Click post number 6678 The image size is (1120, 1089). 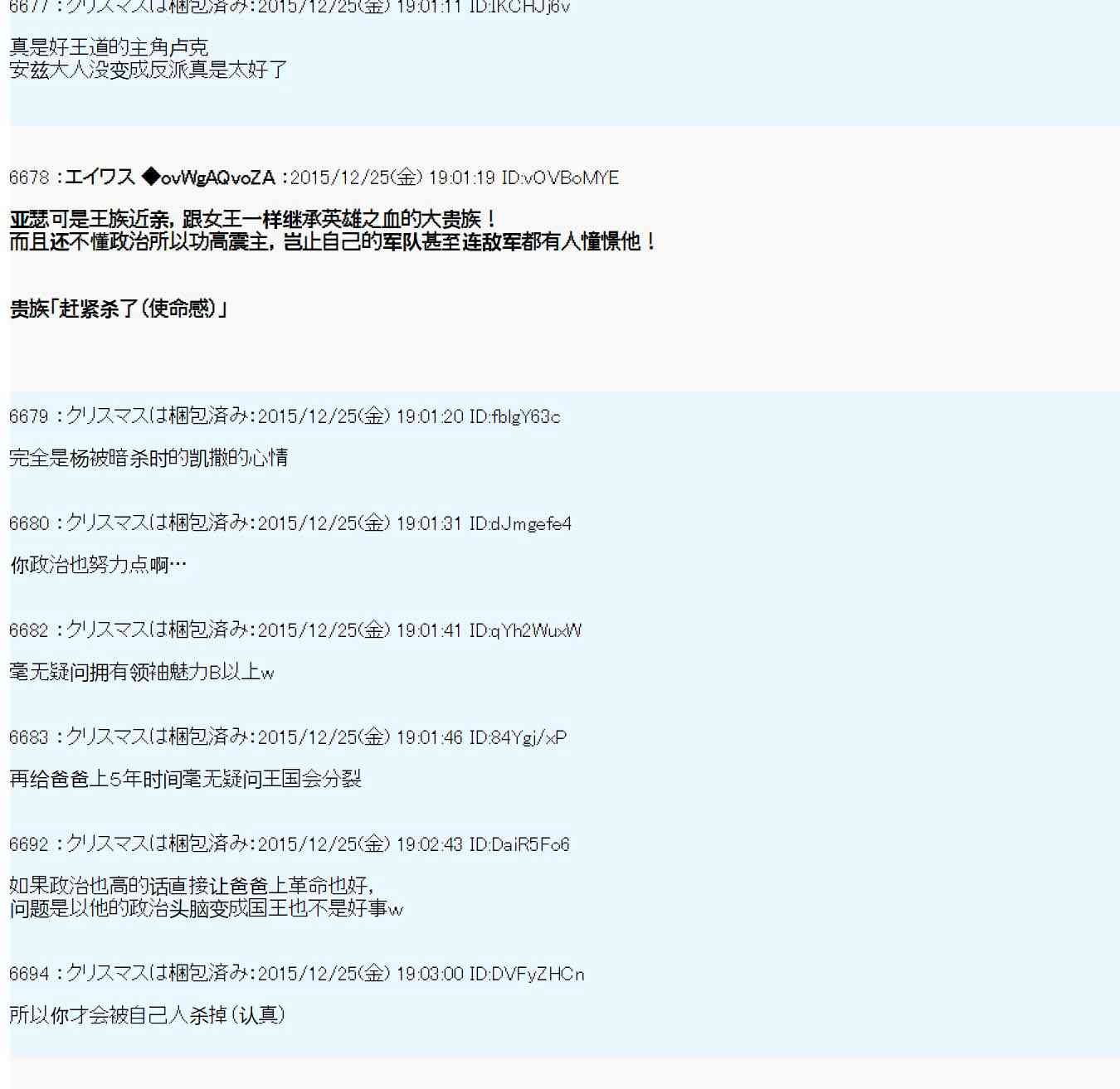[x=29, y=177]
